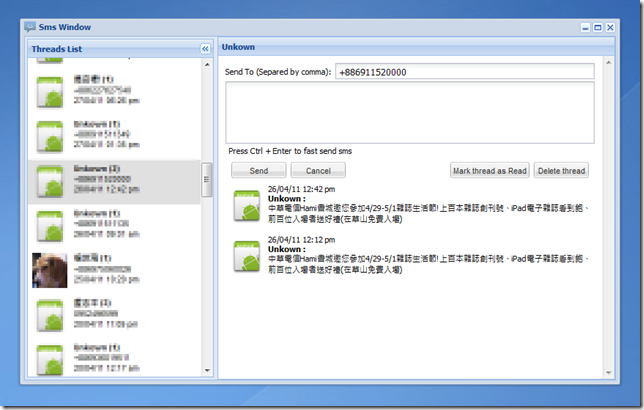This screenshot has height=410, width=644.
Task: Click the 'Unkown' conversation panel header
Action: click(x=416, y=47)
